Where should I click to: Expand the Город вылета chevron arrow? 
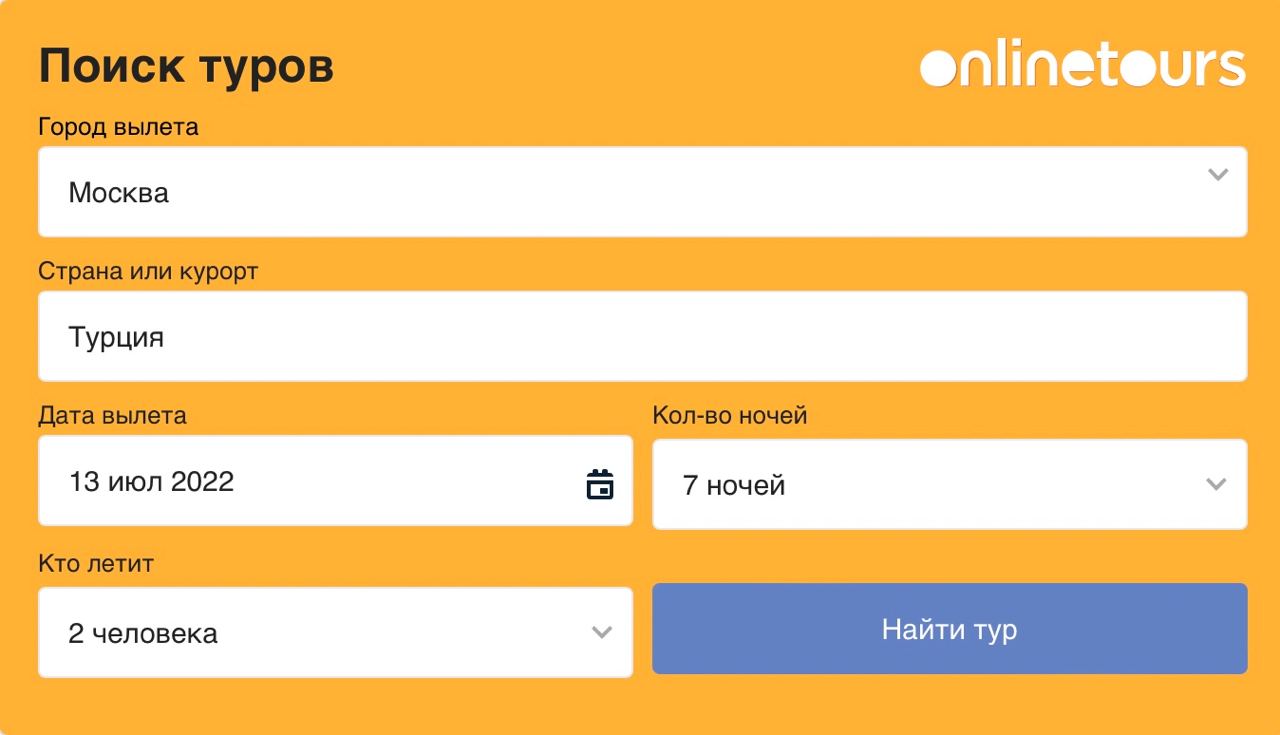point(1217,175)
